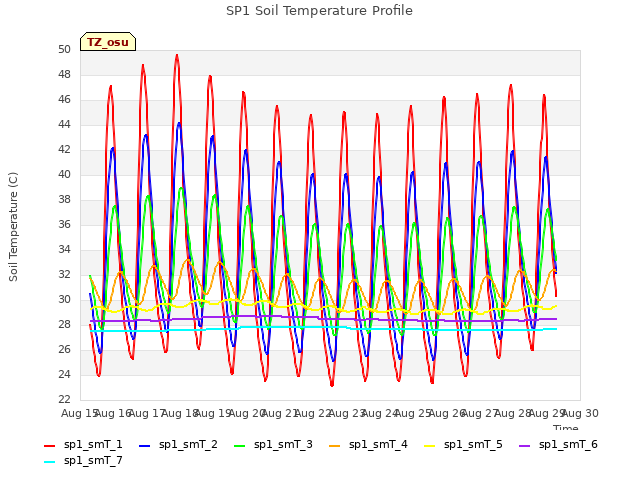Image resolution: width=640 pixels, height=480 pixels.
Task: Click the cyan sp1_smT_7 legend swatch
Action: pos(49,462)
